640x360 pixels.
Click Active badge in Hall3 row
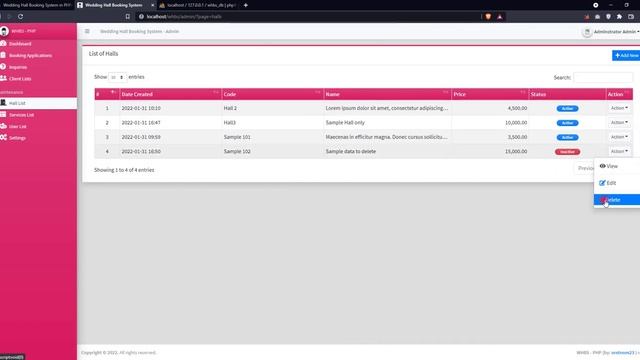(x=567, y=123)
